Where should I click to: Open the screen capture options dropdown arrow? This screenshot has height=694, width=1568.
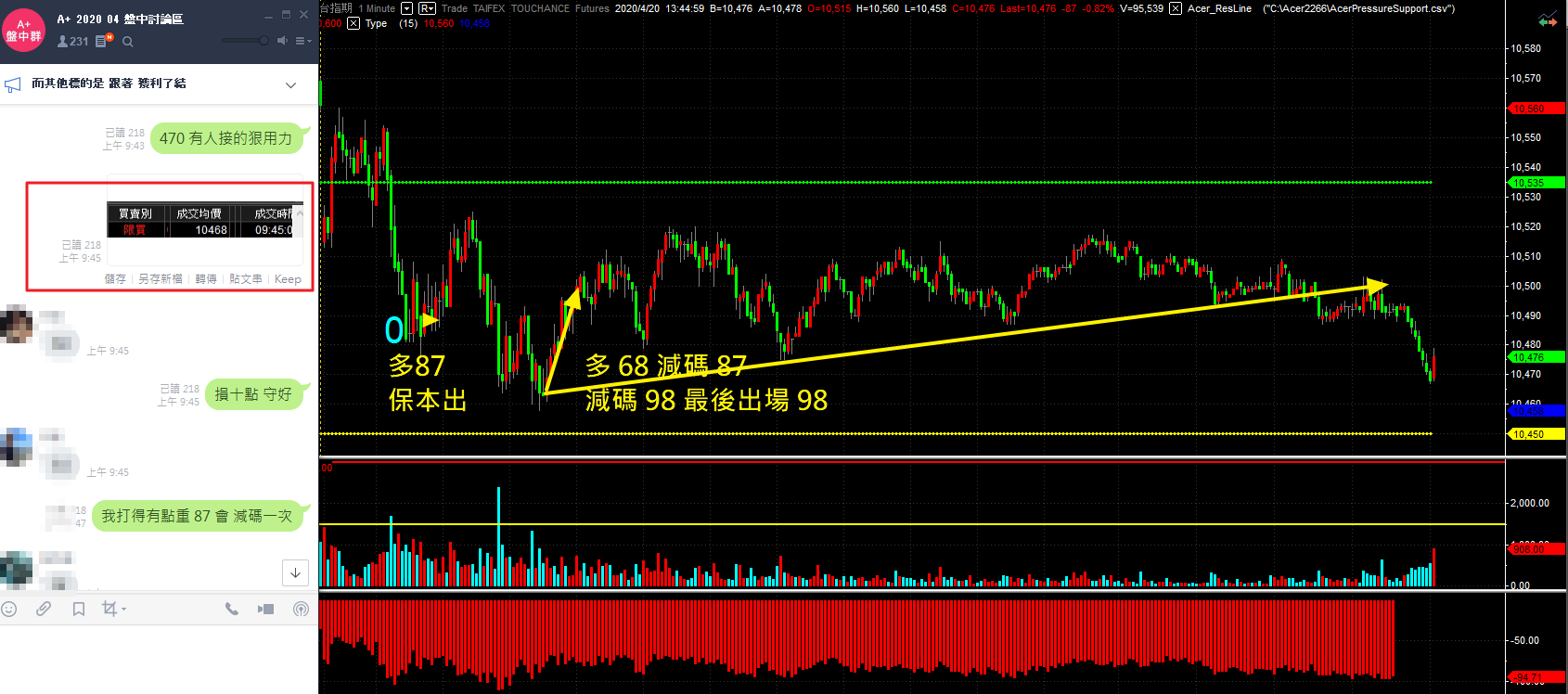click(123, 610)
